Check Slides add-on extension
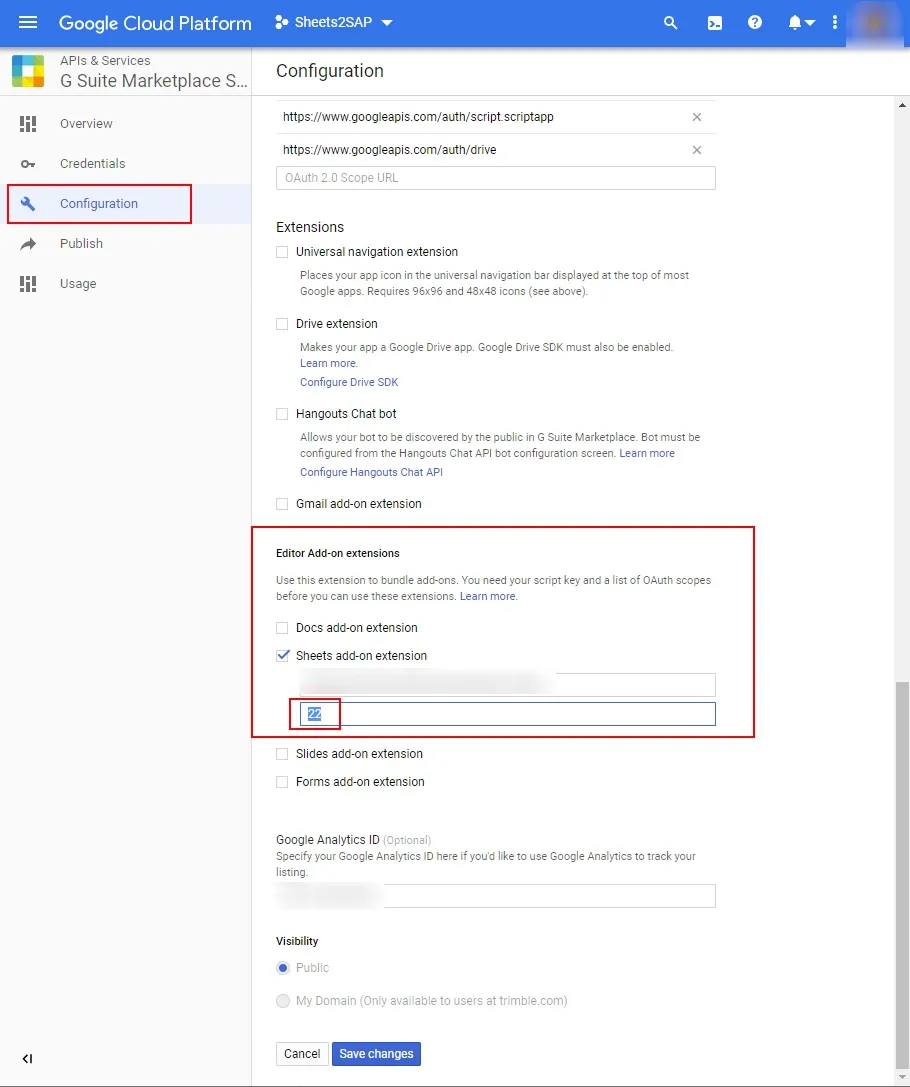The image size is (910, 1087). tap(282, 754)
